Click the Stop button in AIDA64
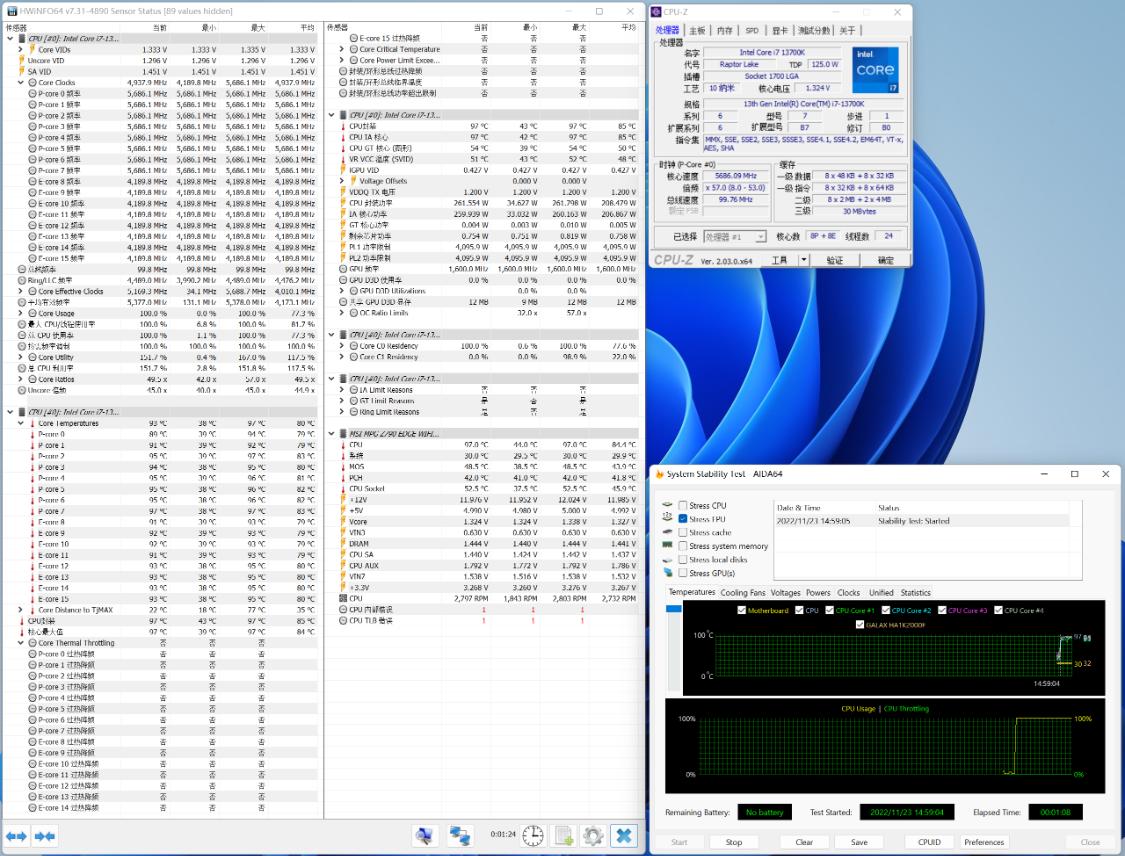 [x=733, y=842]
